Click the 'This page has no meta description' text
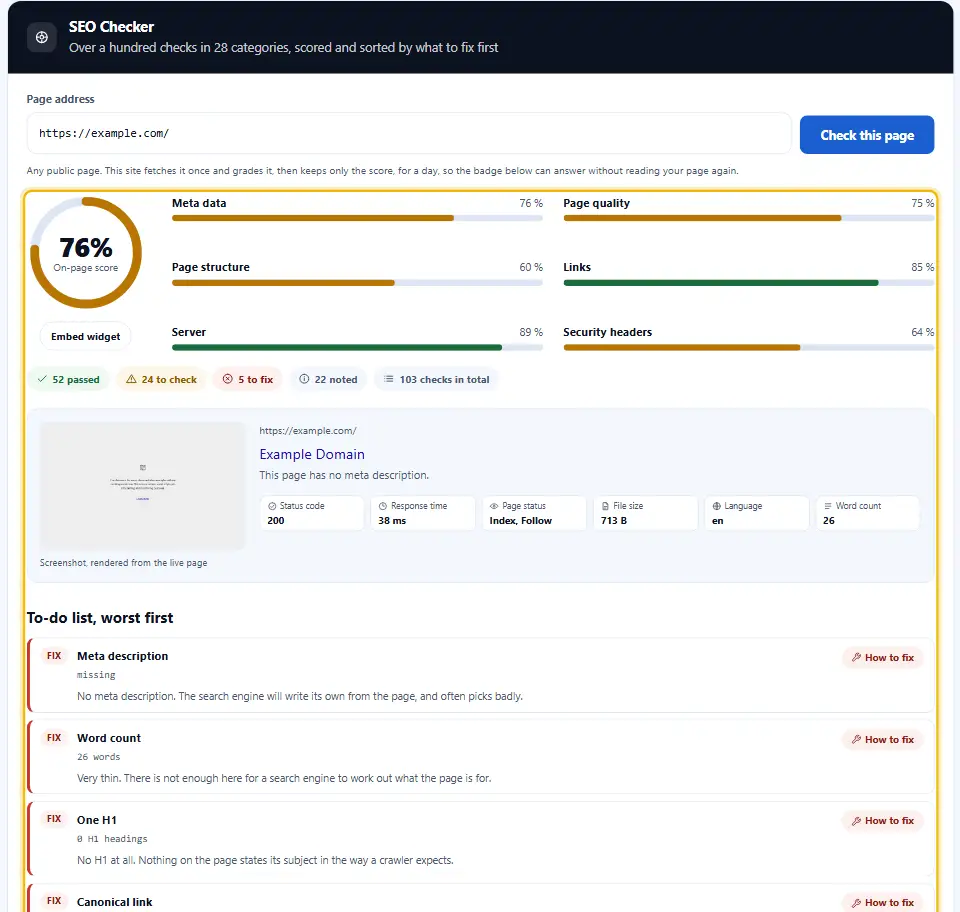 344,475
